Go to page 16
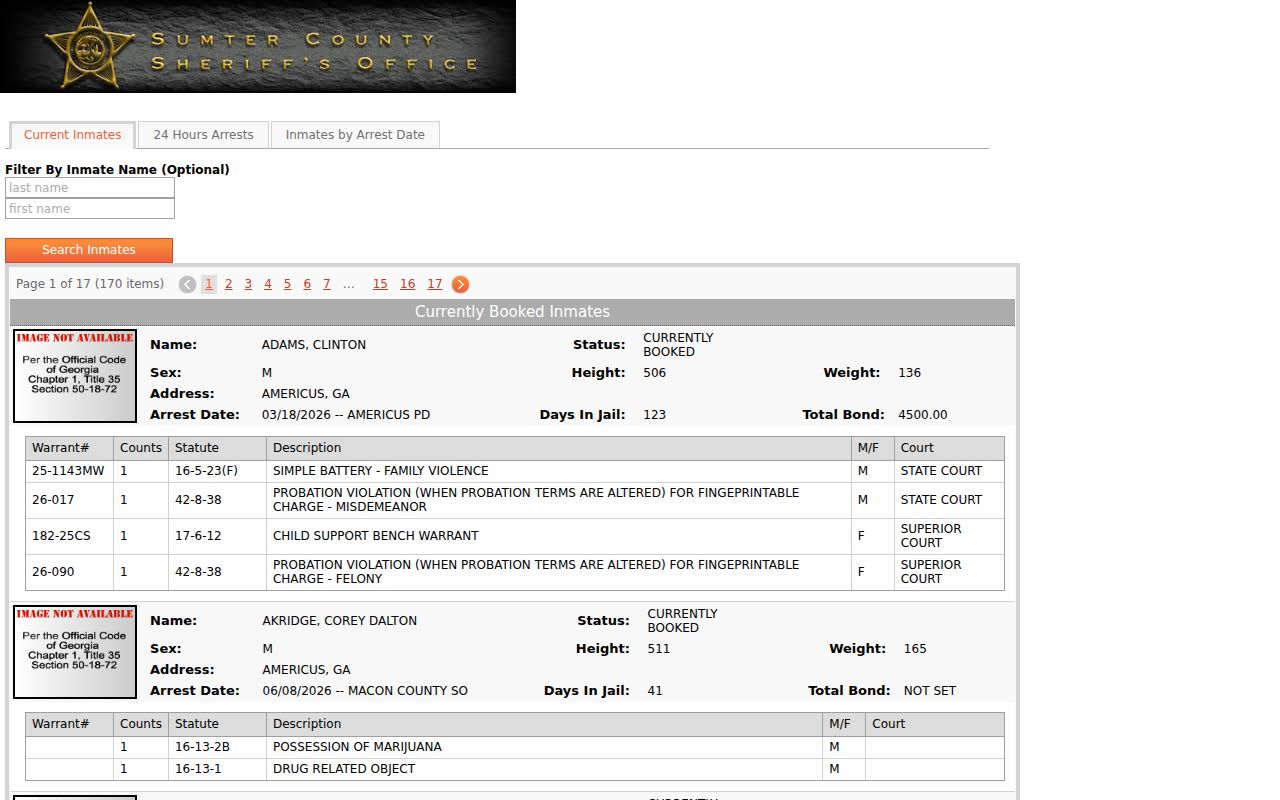The width and height of the screenshot is (1280, 800). [x=407, y=284]
